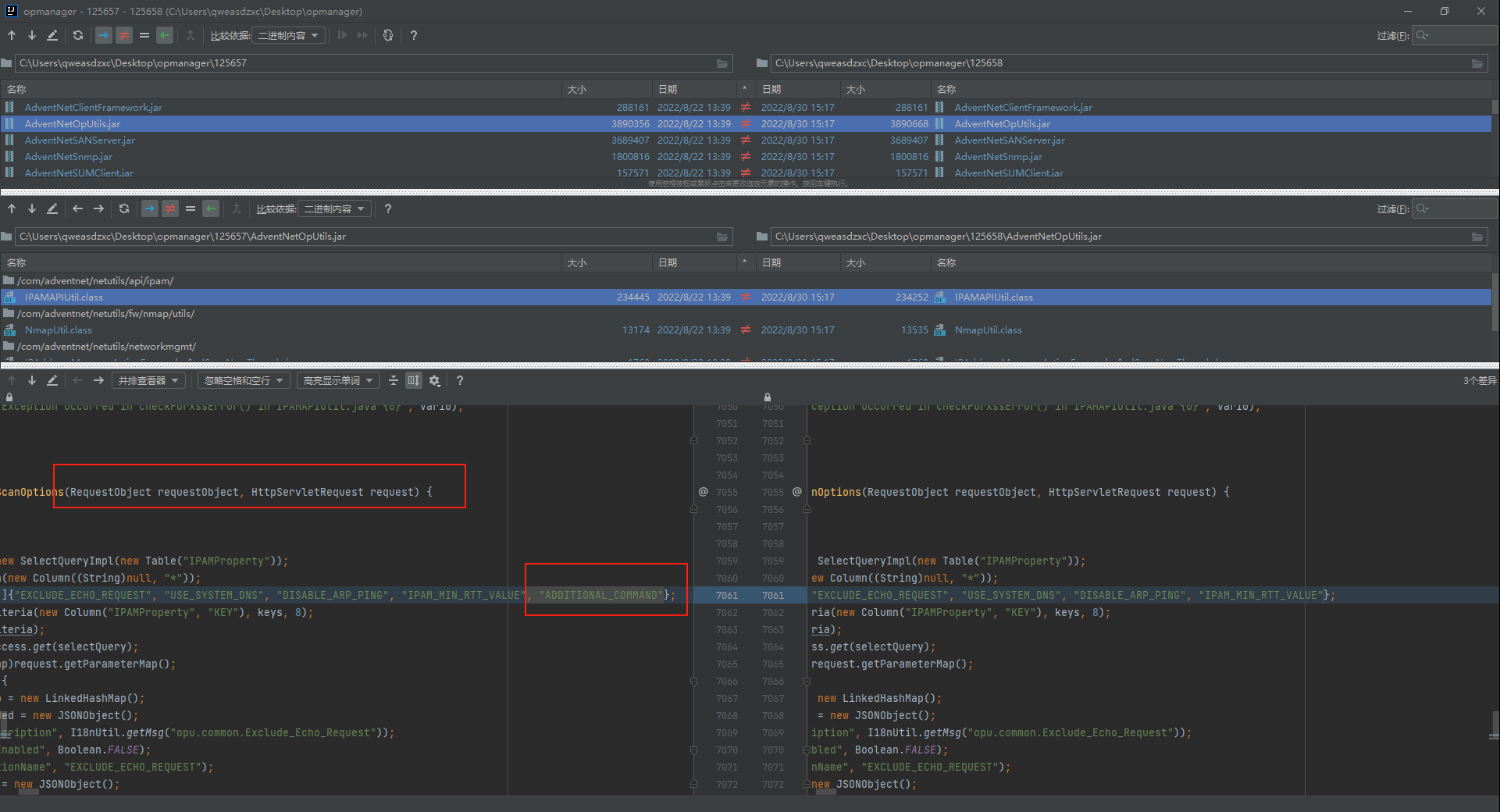This screenshot has width=1500, height=812.
Task: Toggle synchronized scrolling in the diff viewer
Action: coord(414,380)
